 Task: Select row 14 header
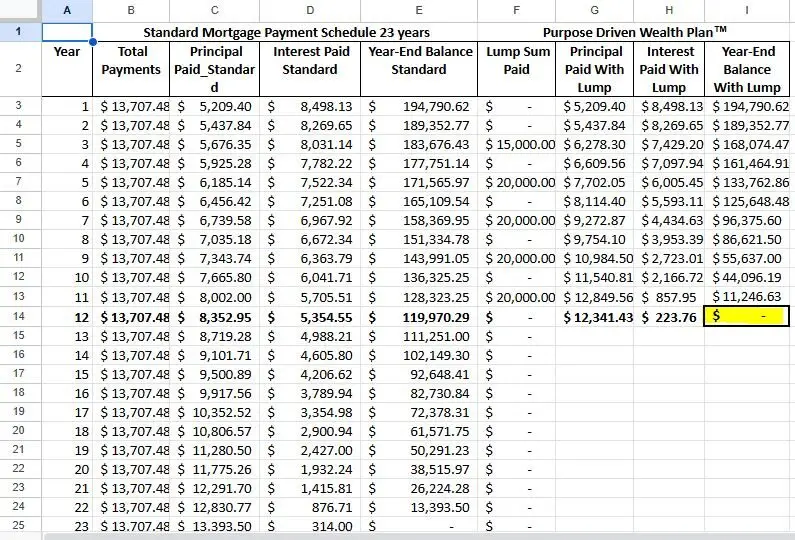pos(20,316)
